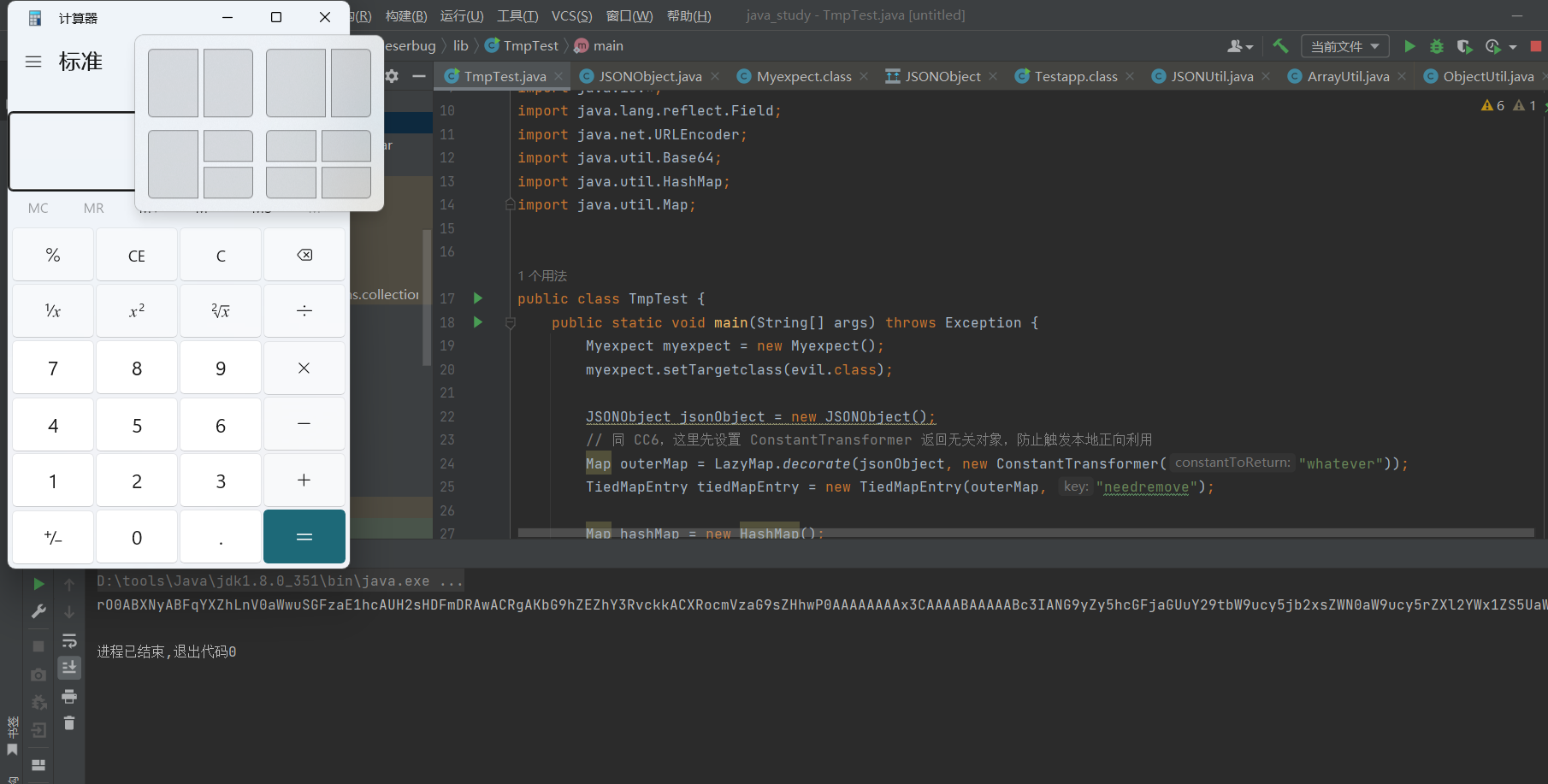
Task: Switch to the Testapp.class tab
Action: [1076, 76]
